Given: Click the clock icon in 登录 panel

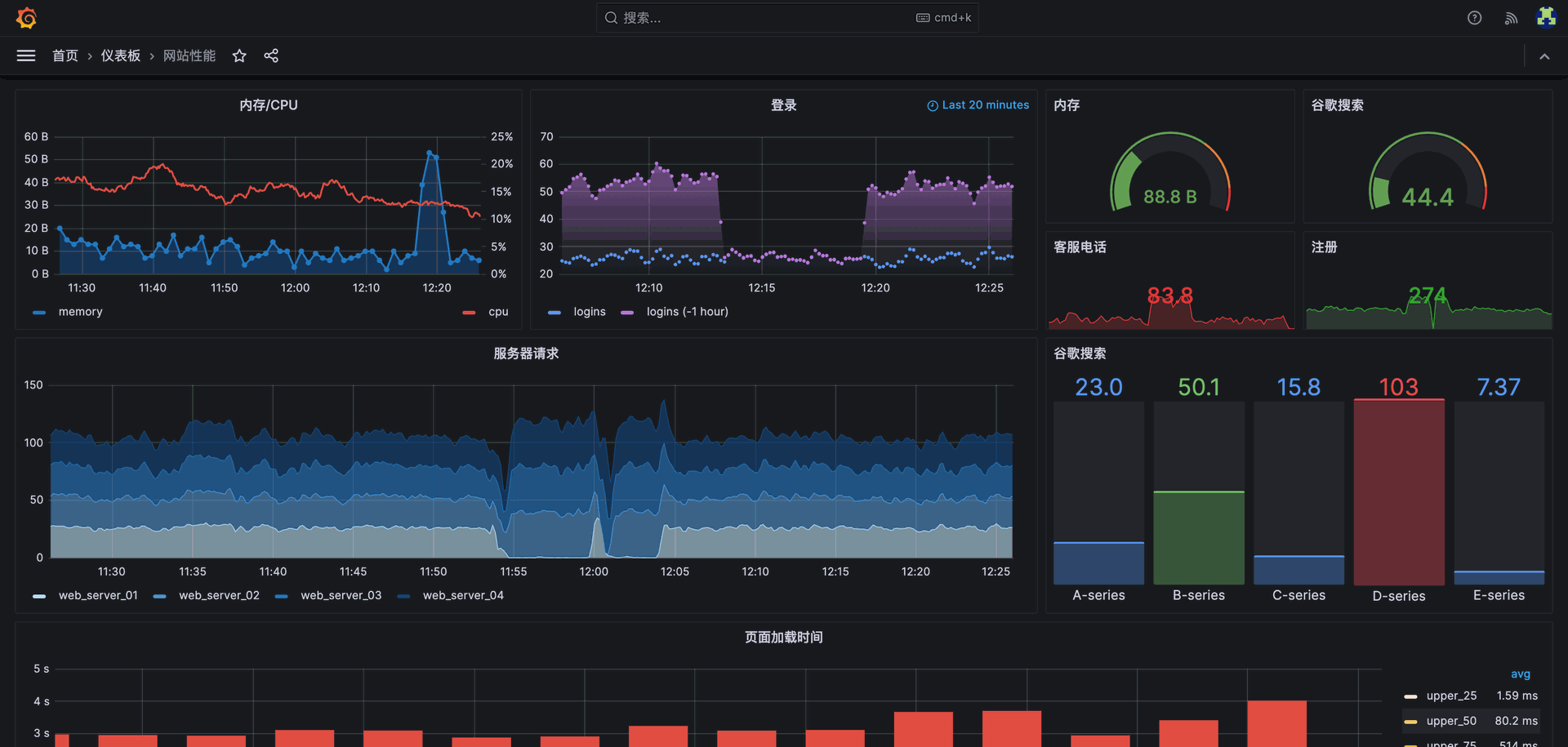Looking at the screenshot, I should (932, 105).
